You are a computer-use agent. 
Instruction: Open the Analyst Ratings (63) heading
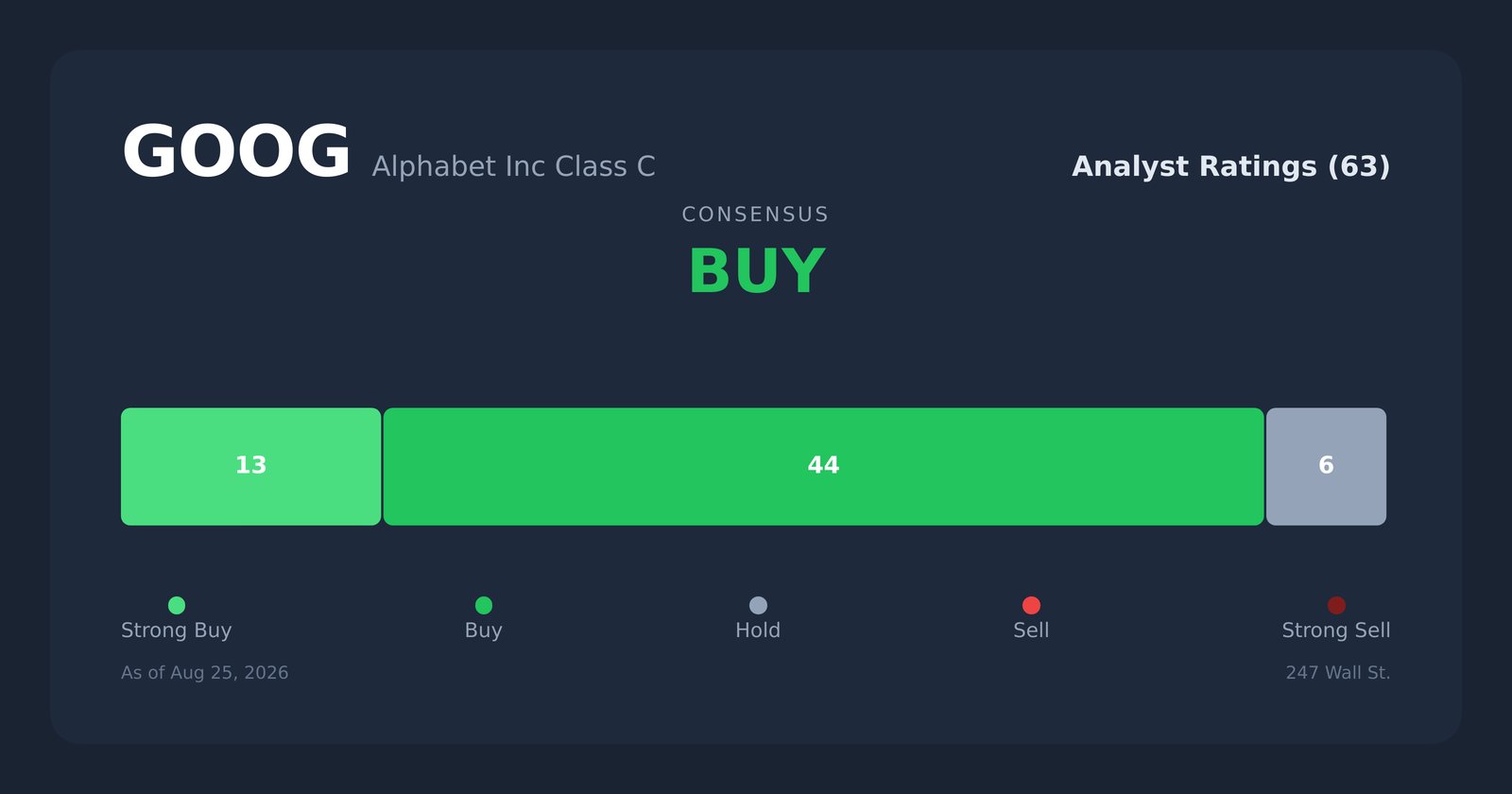pyautogui.click(x=1230, y=166)
